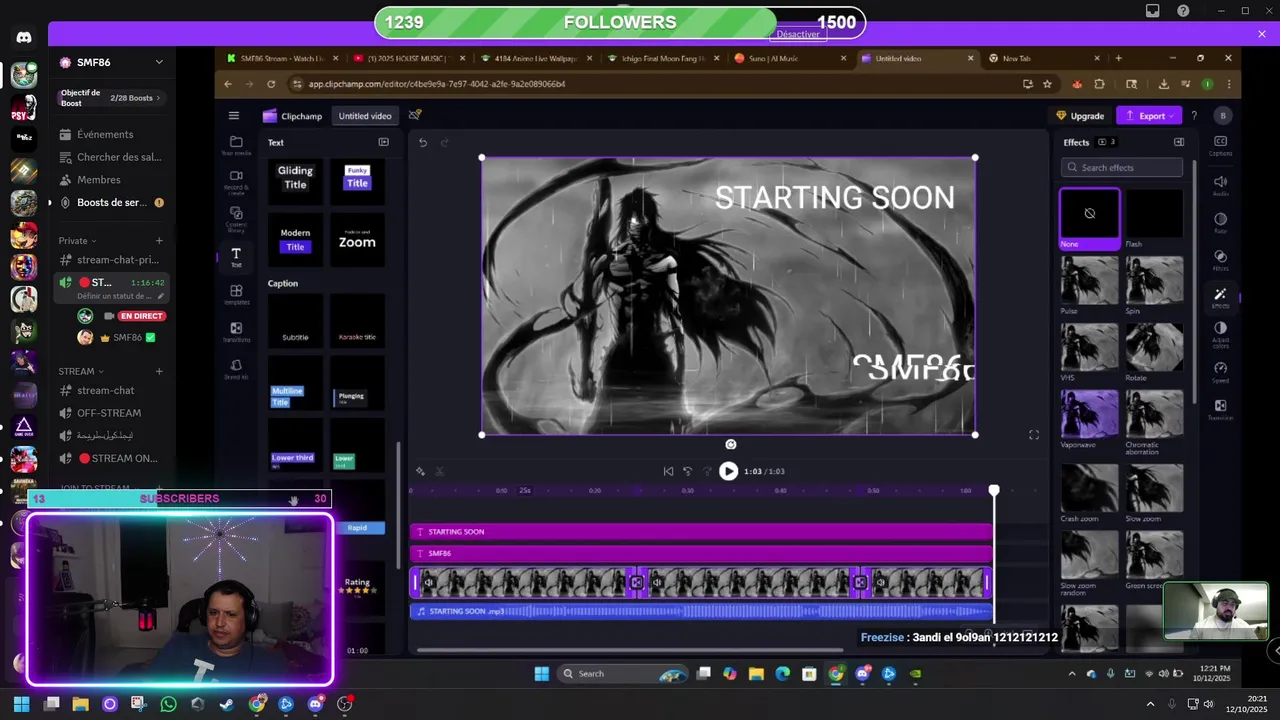Screen dimensions: 1280x720
Task: Open the Adjust colors tab
Action: [x=1220, y=335]
